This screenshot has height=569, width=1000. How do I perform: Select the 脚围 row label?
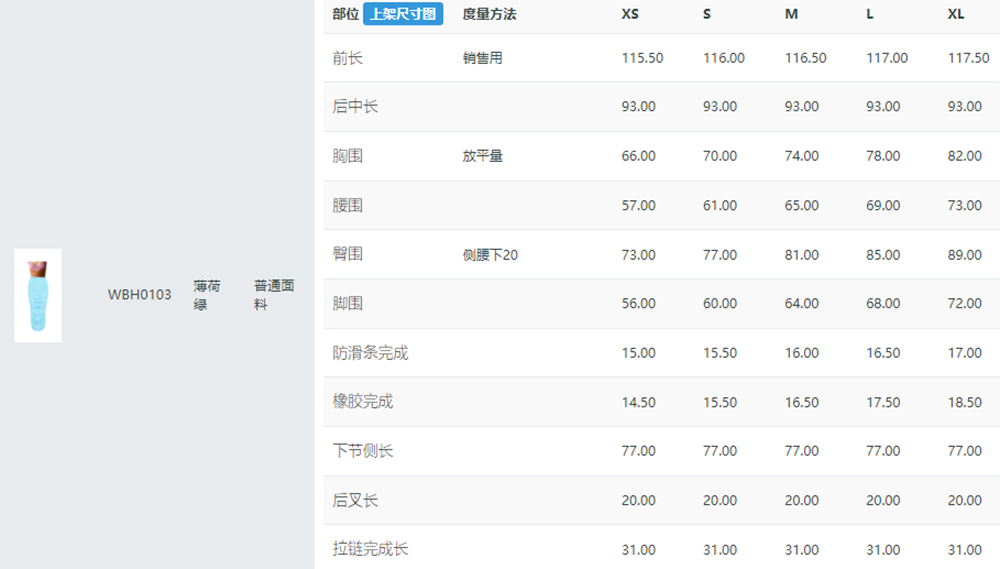[x=348, y=304]
